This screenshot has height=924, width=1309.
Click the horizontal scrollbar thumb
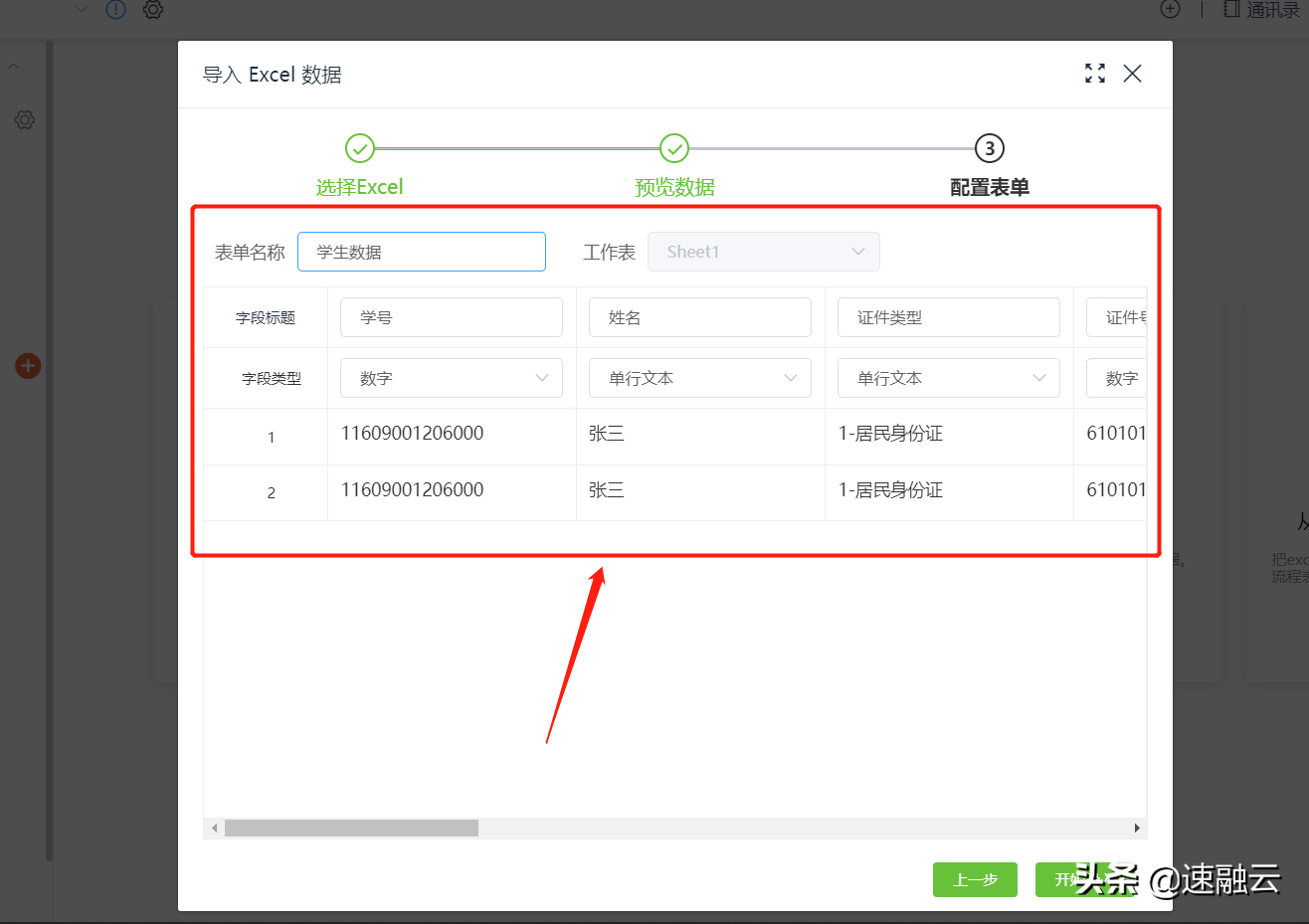351,828
